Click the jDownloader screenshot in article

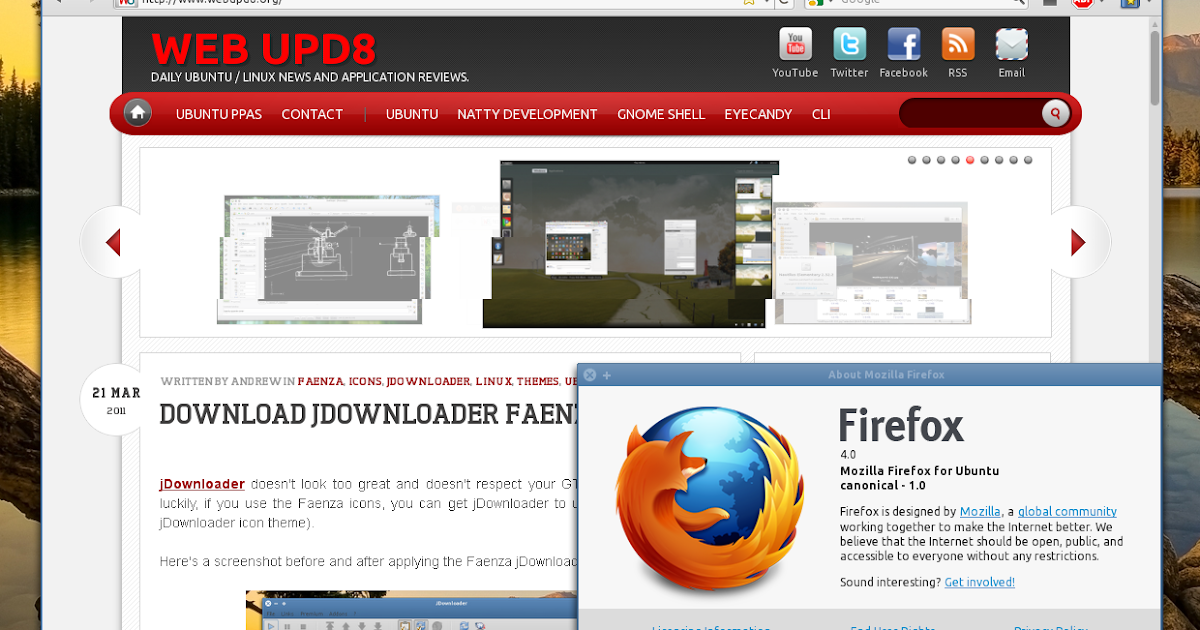412,610
